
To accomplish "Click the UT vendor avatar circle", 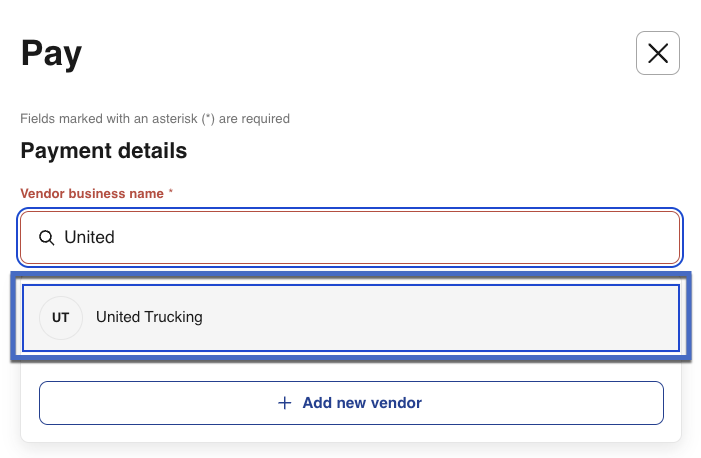I will click(x=61, y=318).
